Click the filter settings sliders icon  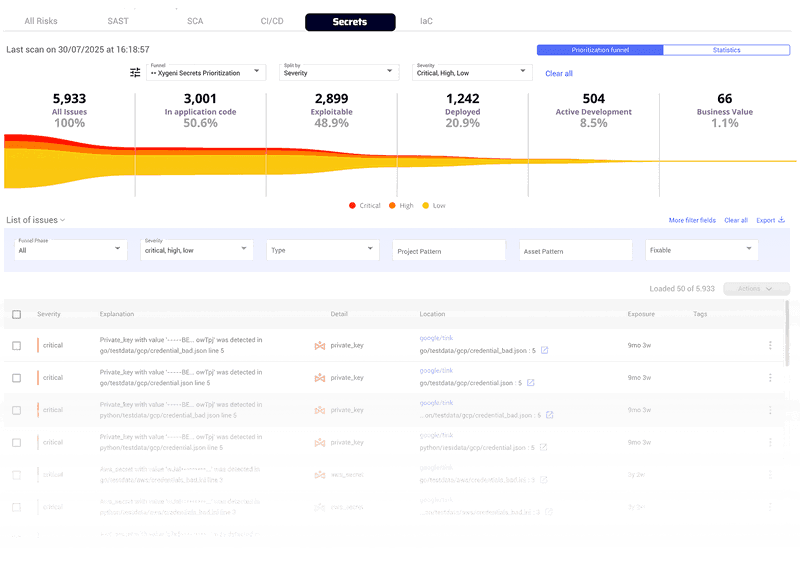(x=135, y=72)
